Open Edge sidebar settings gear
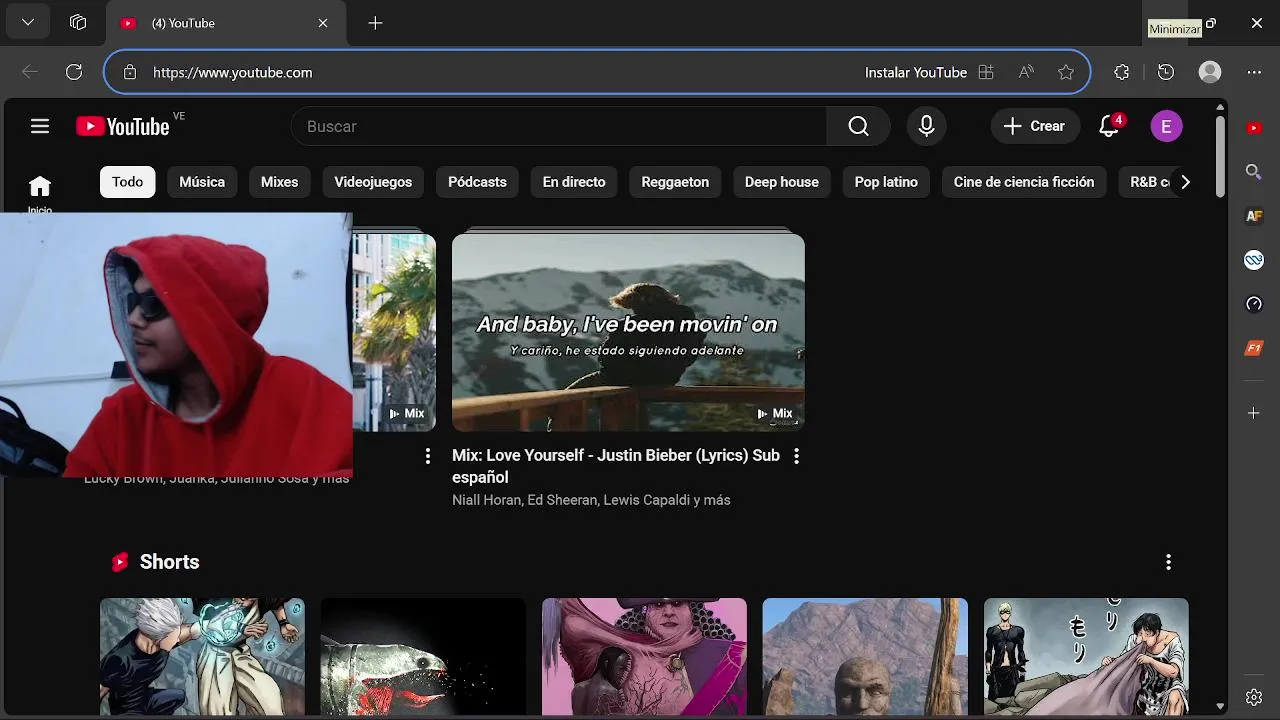Screen dimensions: 1280x720 pyautogui.click(x=1254, y=697)
